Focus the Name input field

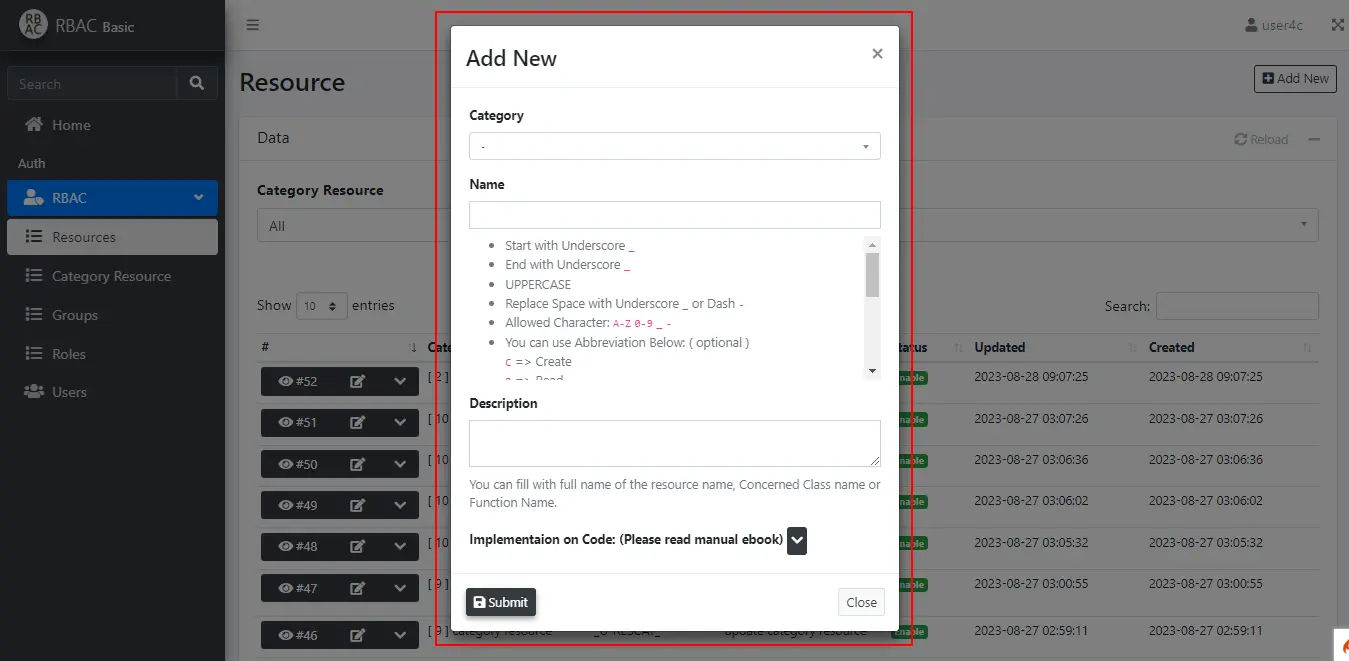[x=675, y=215]
